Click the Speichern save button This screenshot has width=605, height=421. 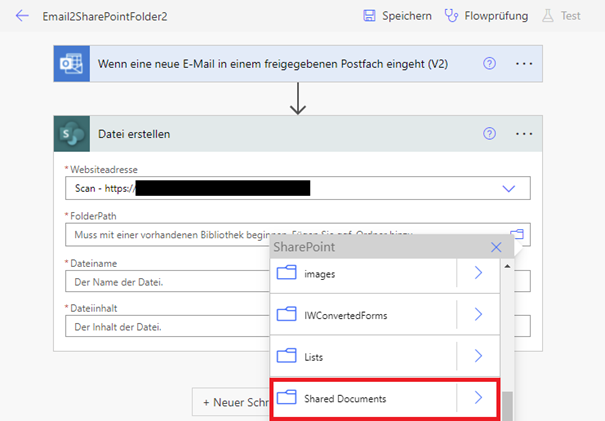pos(398,15)
